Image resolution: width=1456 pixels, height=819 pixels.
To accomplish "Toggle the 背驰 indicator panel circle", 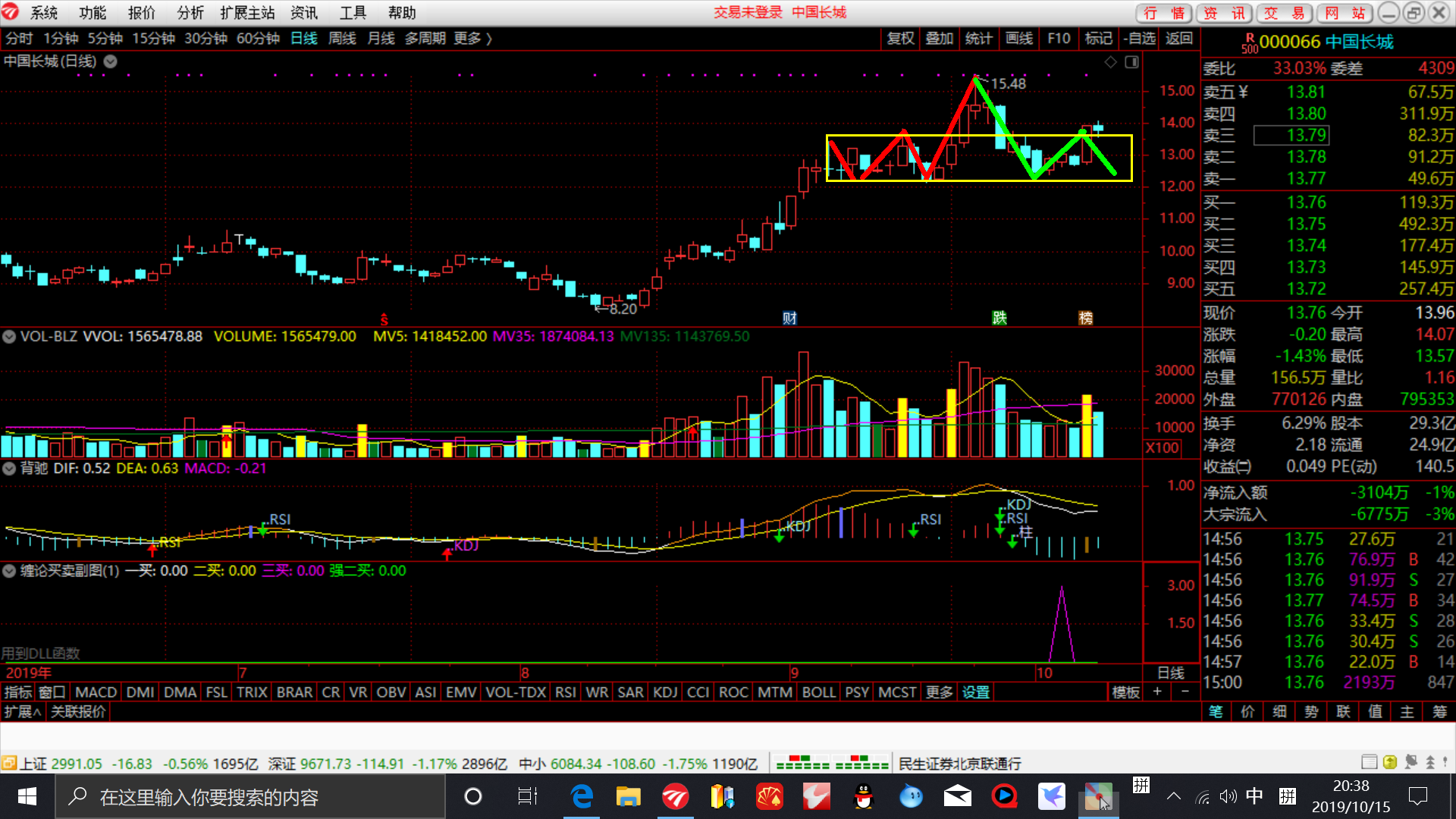I will pyautogui.click(x=9, y=469).
